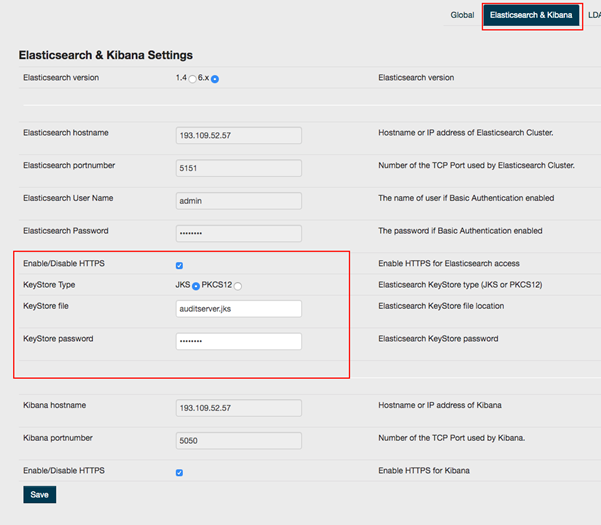
Task: Click the Elasticsearch User Name label
Action: click(x=68, y=198)
